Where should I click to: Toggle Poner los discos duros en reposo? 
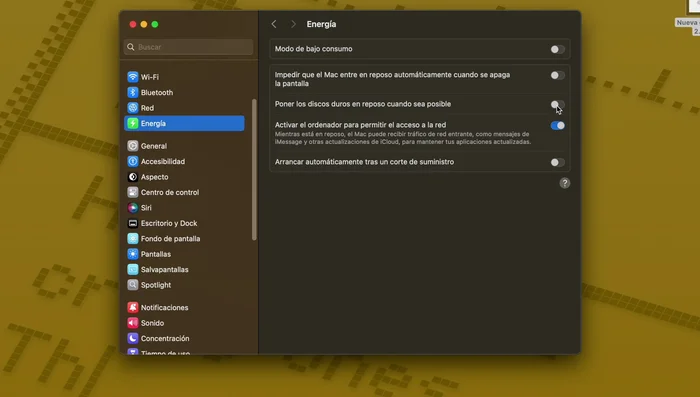[x=557, y=104]
